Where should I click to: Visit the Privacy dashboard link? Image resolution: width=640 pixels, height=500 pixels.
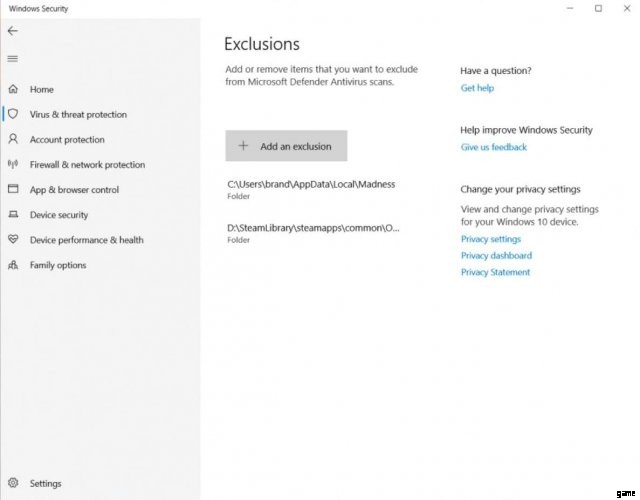tap(495, 256)
